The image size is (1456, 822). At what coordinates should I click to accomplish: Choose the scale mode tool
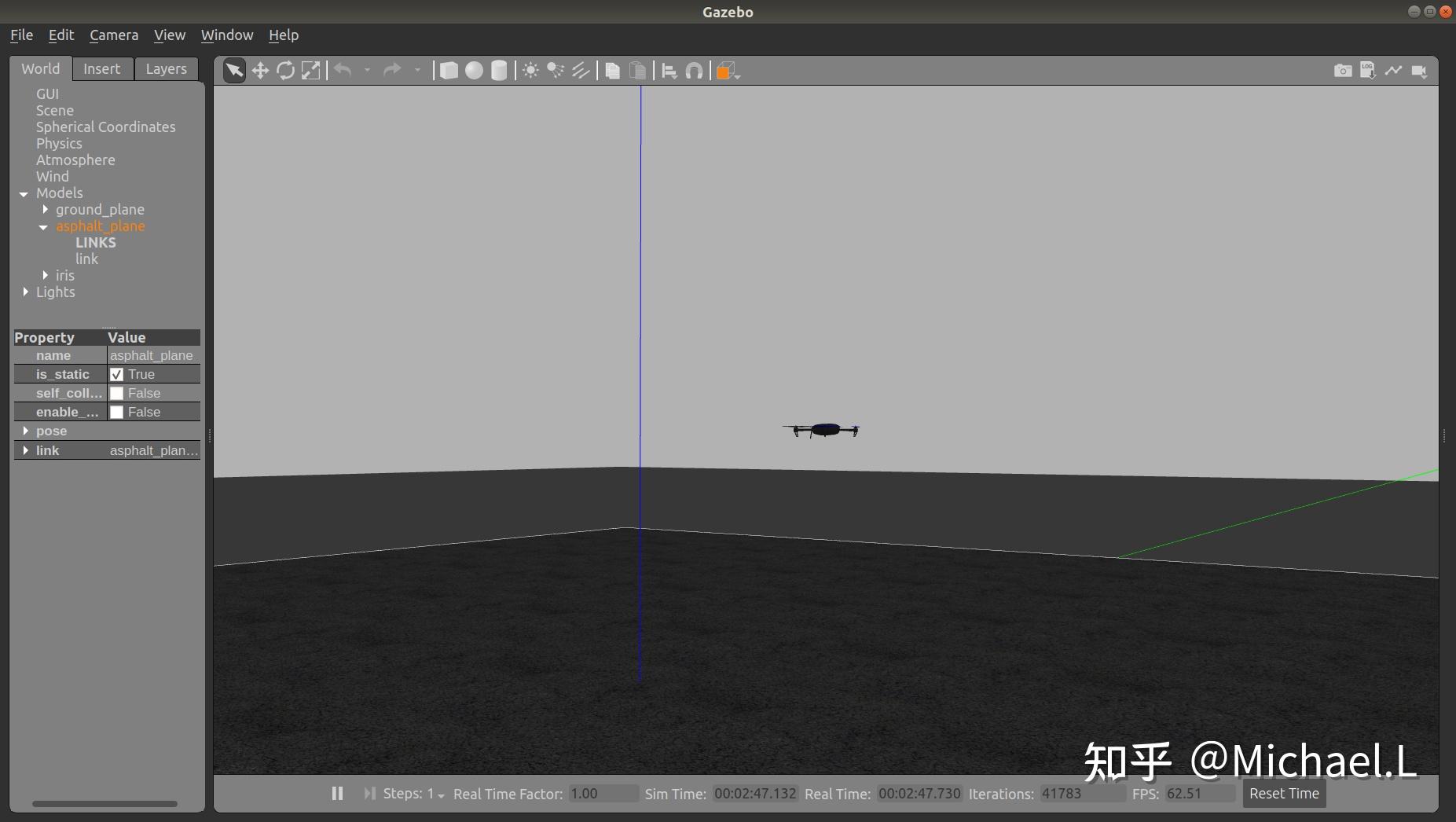point(311,71)
